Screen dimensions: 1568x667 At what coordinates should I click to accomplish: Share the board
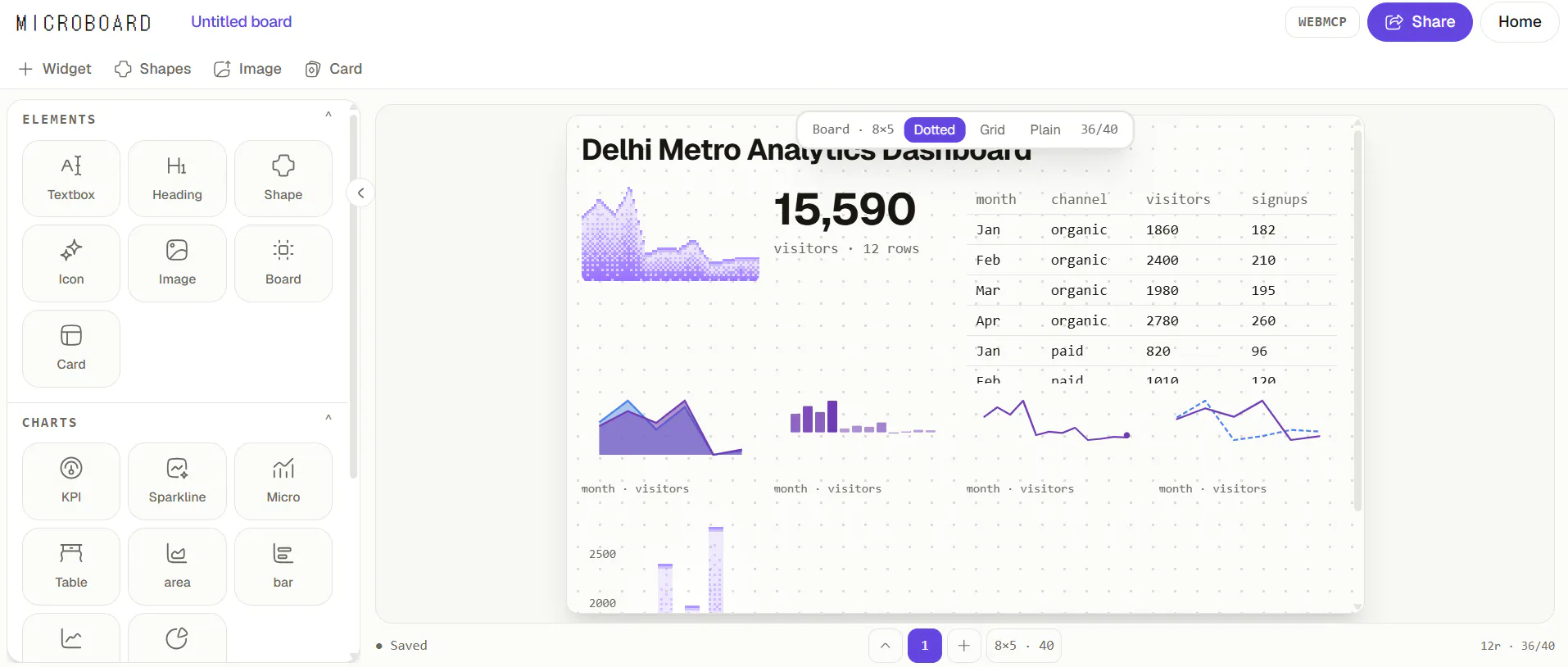click(1420, 22)
